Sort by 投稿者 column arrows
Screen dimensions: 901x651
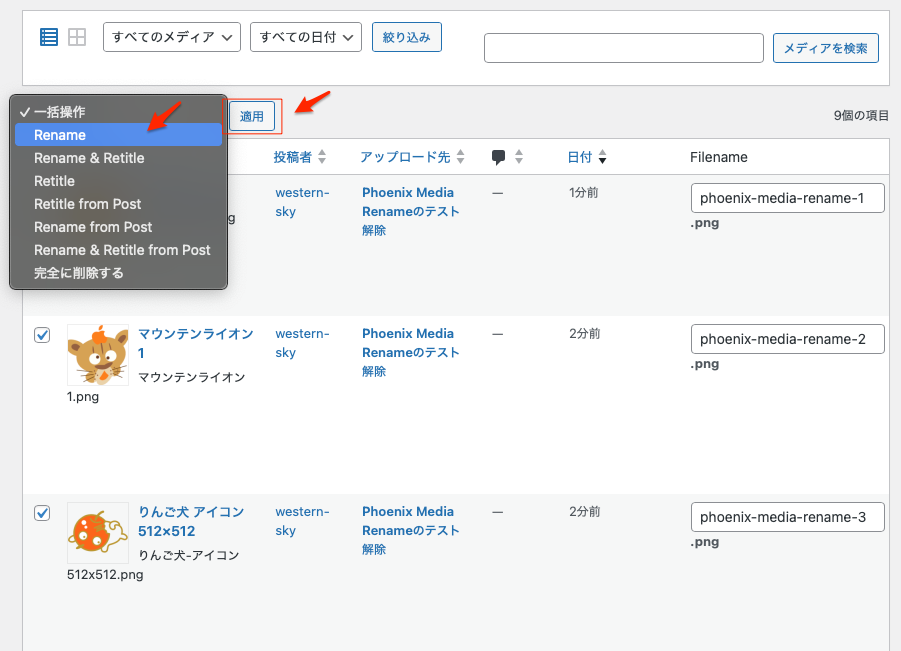click(322, 157)
